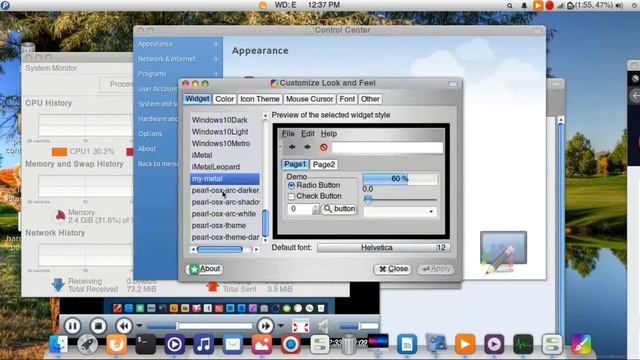Image resolution: width=640 pixels, height=360 pixels.
Task: Toggle fullscreen in the media player
Action: tap(301, 326)
